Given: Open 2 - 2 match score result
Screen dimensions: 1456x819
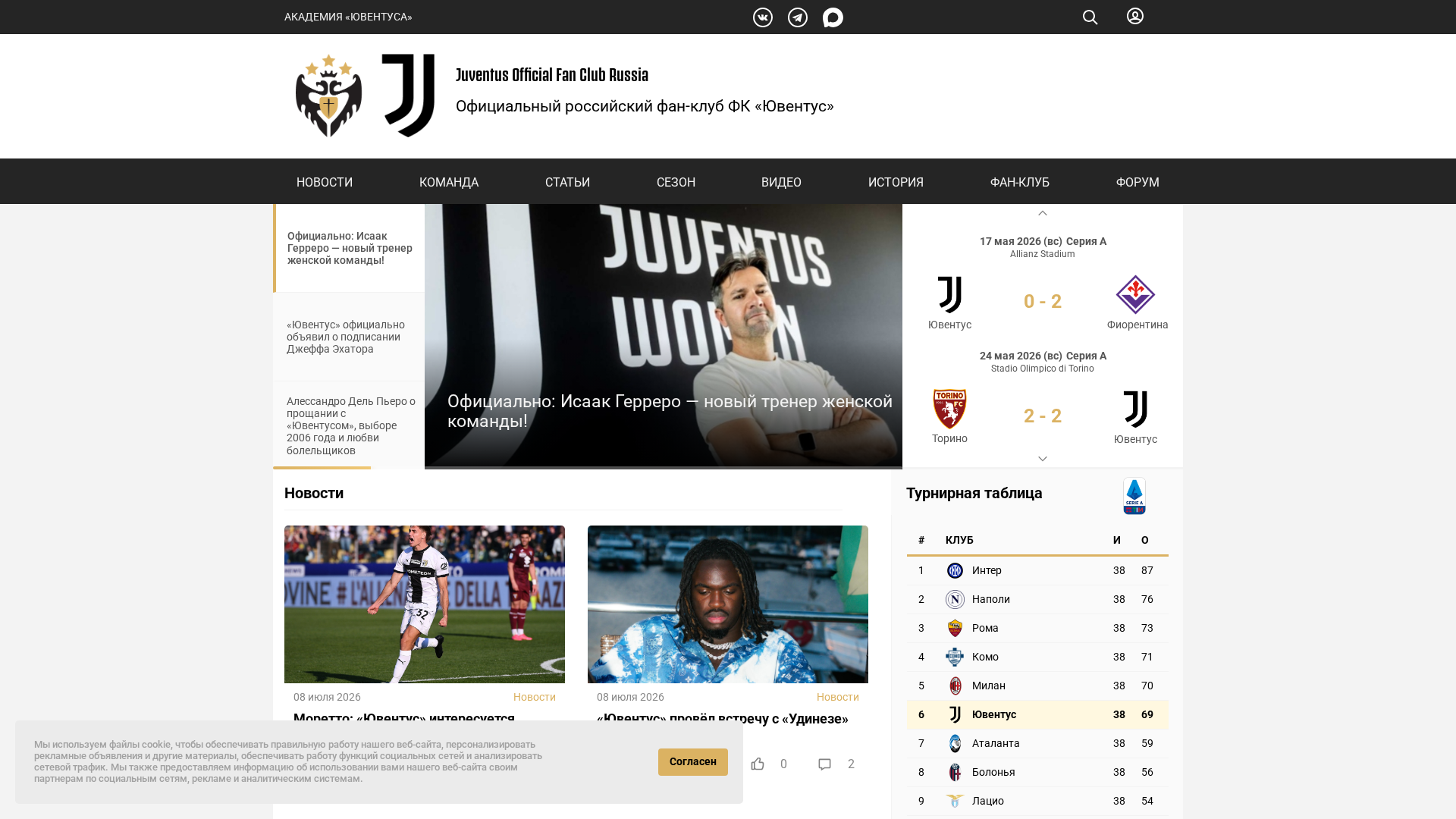Looking at the screenshot, I should (x=1043, y=416).
